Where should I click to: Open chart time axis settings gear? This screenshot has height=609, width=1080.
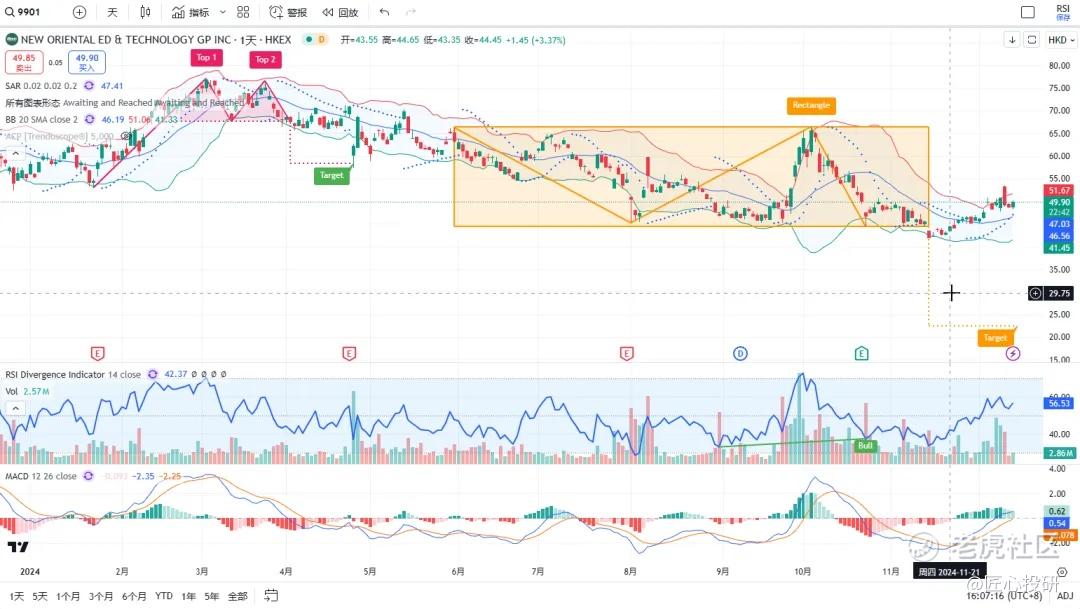pyautogui.click(x=1062, y=572)
